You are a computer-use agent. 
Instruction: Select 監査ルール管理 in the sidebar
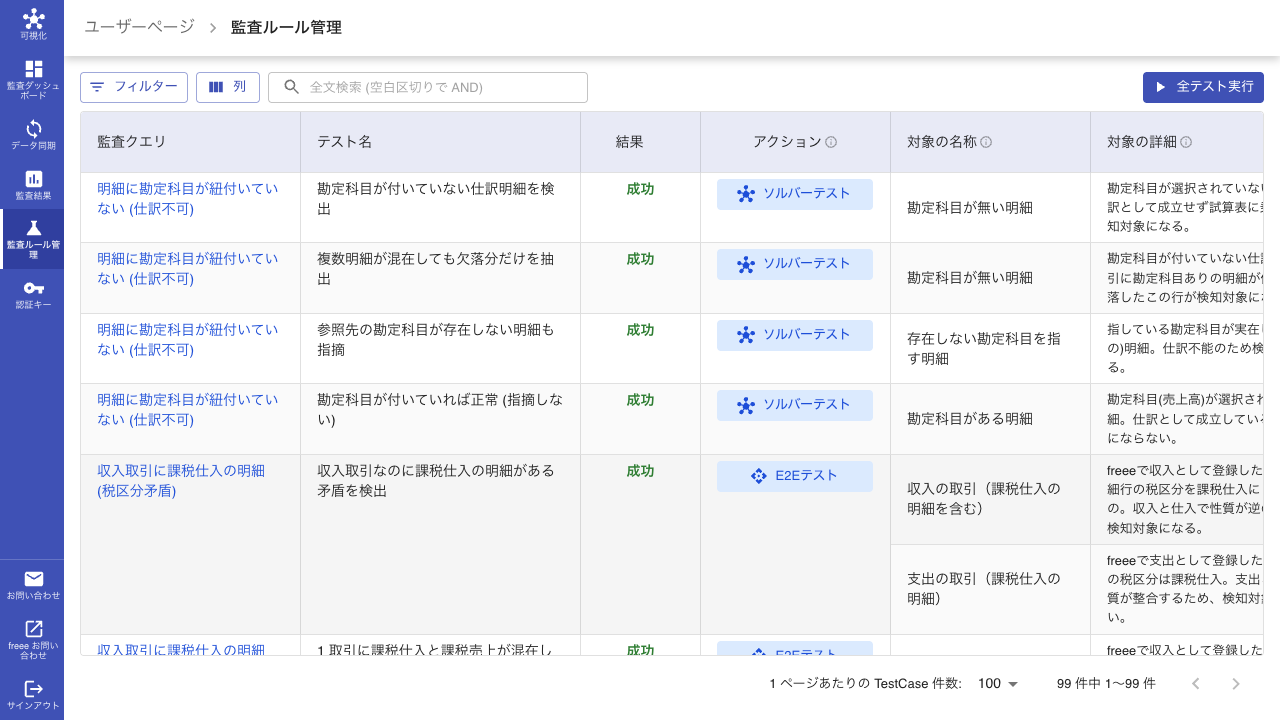32,238
